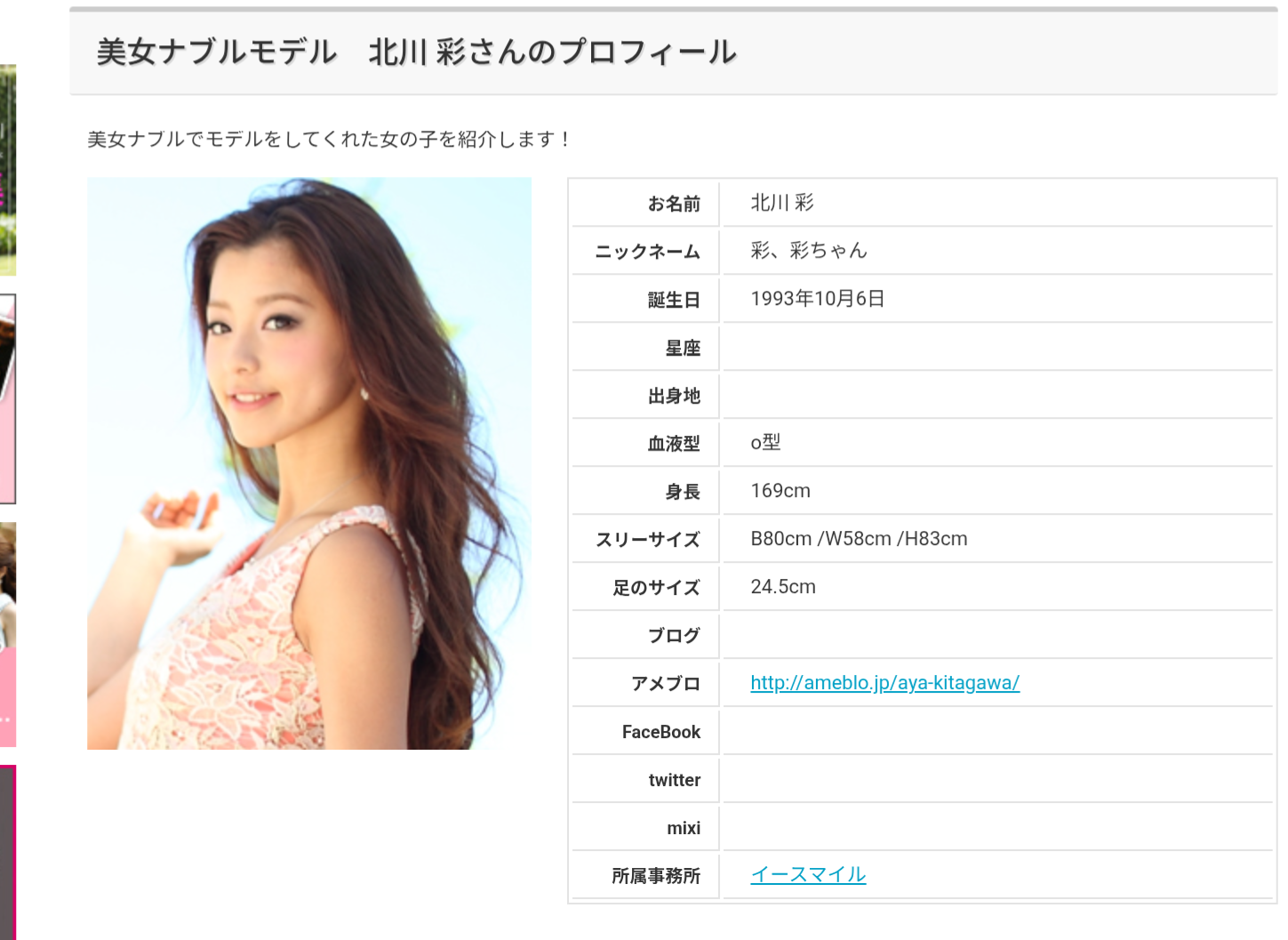This screenshot has width=1288, height=940.
Task: Click the スリーサイズ measurements value
Action: pyautogui.click(x=859, y=539)
